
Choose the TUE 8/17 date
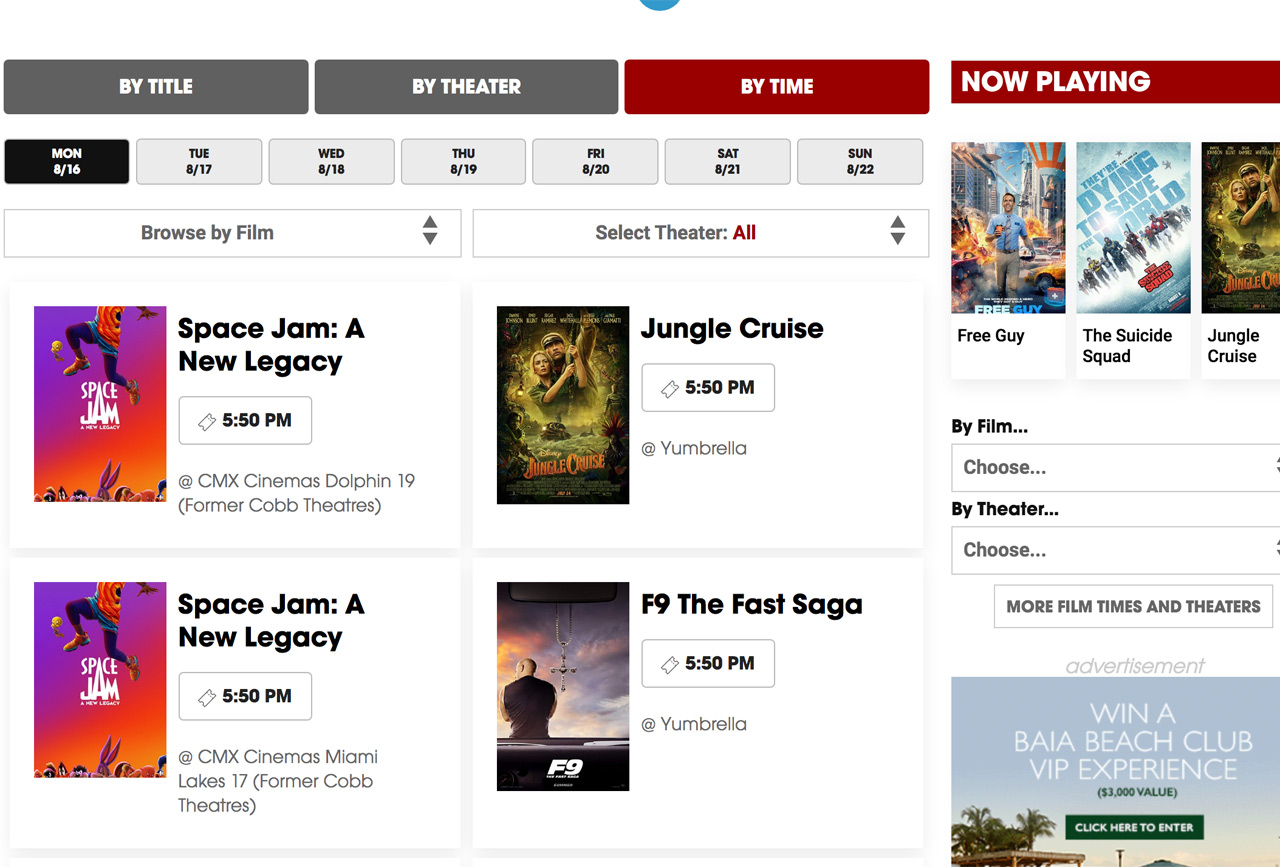(199, 162)
